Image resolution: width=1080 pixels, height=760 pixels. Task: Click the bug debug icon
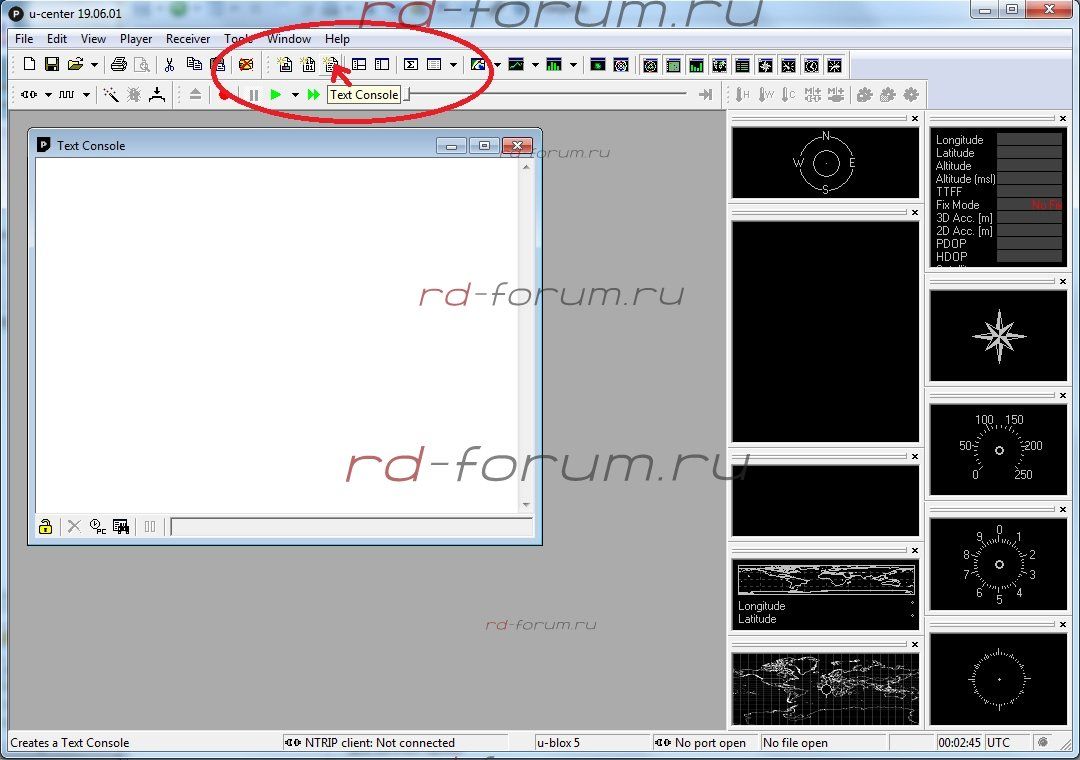(134, 95)
